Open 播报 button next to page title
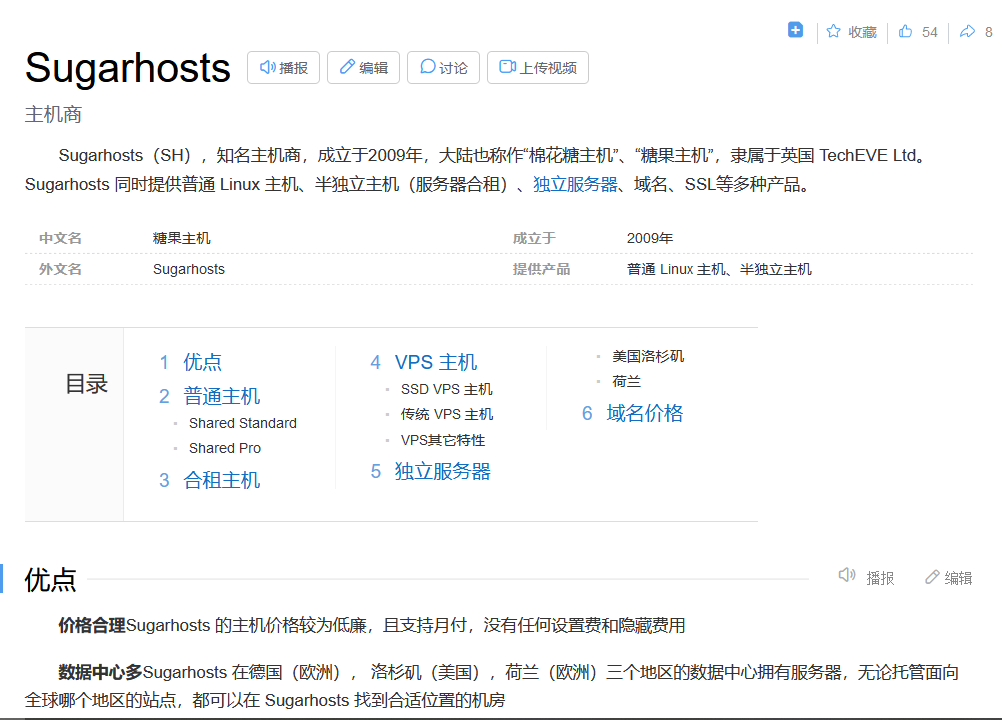Viewport: 1002px width, 720px height. 283,68
